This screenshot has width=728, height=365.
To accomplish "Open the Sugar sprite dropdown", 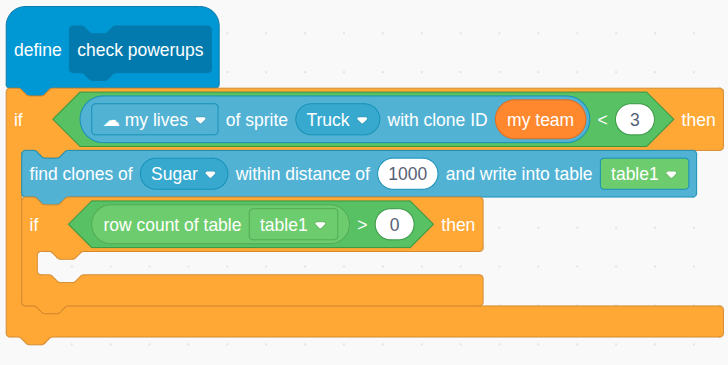I will [184, 174].
